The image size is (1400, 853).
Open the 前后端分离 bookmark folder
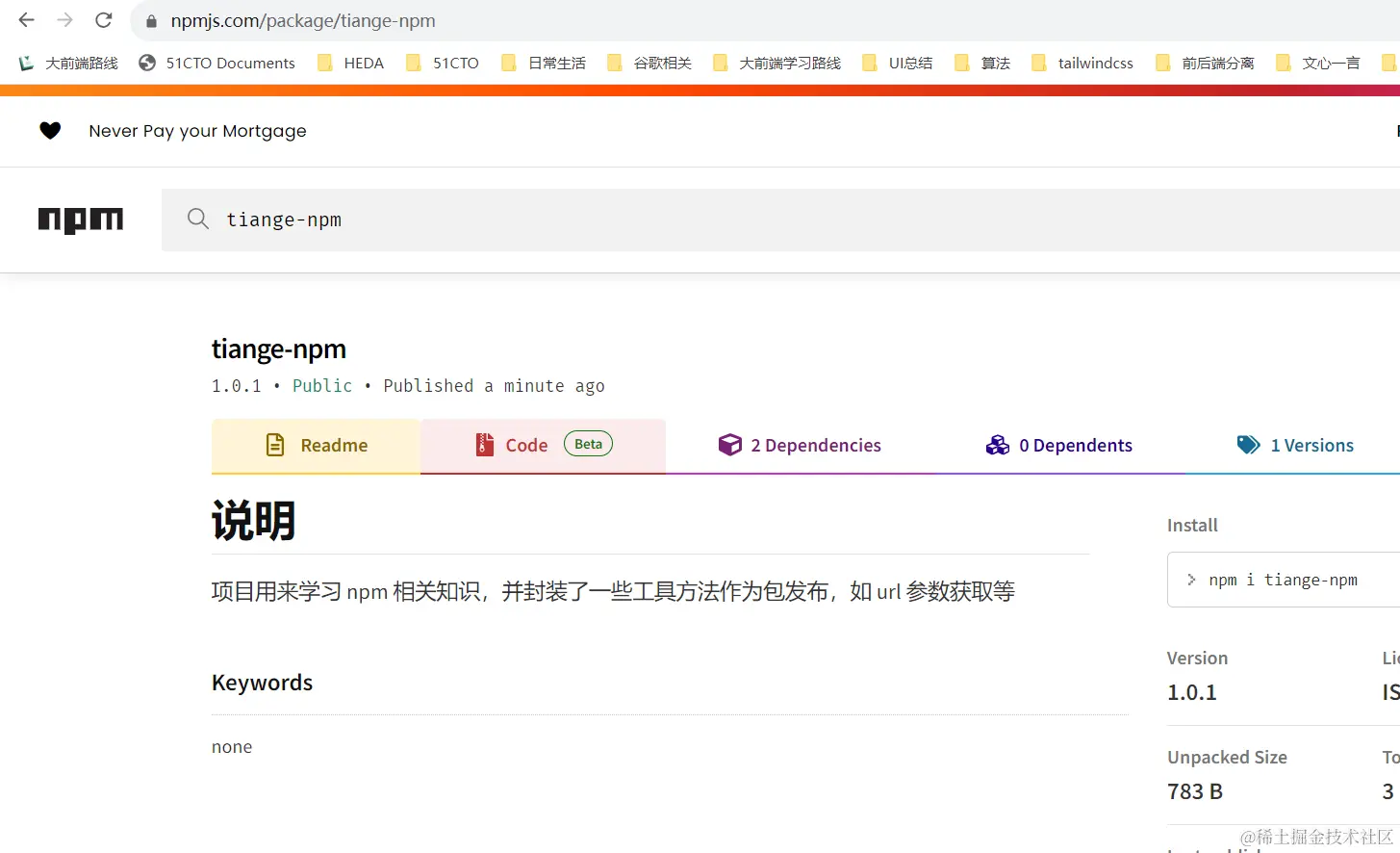(1205, 64)
